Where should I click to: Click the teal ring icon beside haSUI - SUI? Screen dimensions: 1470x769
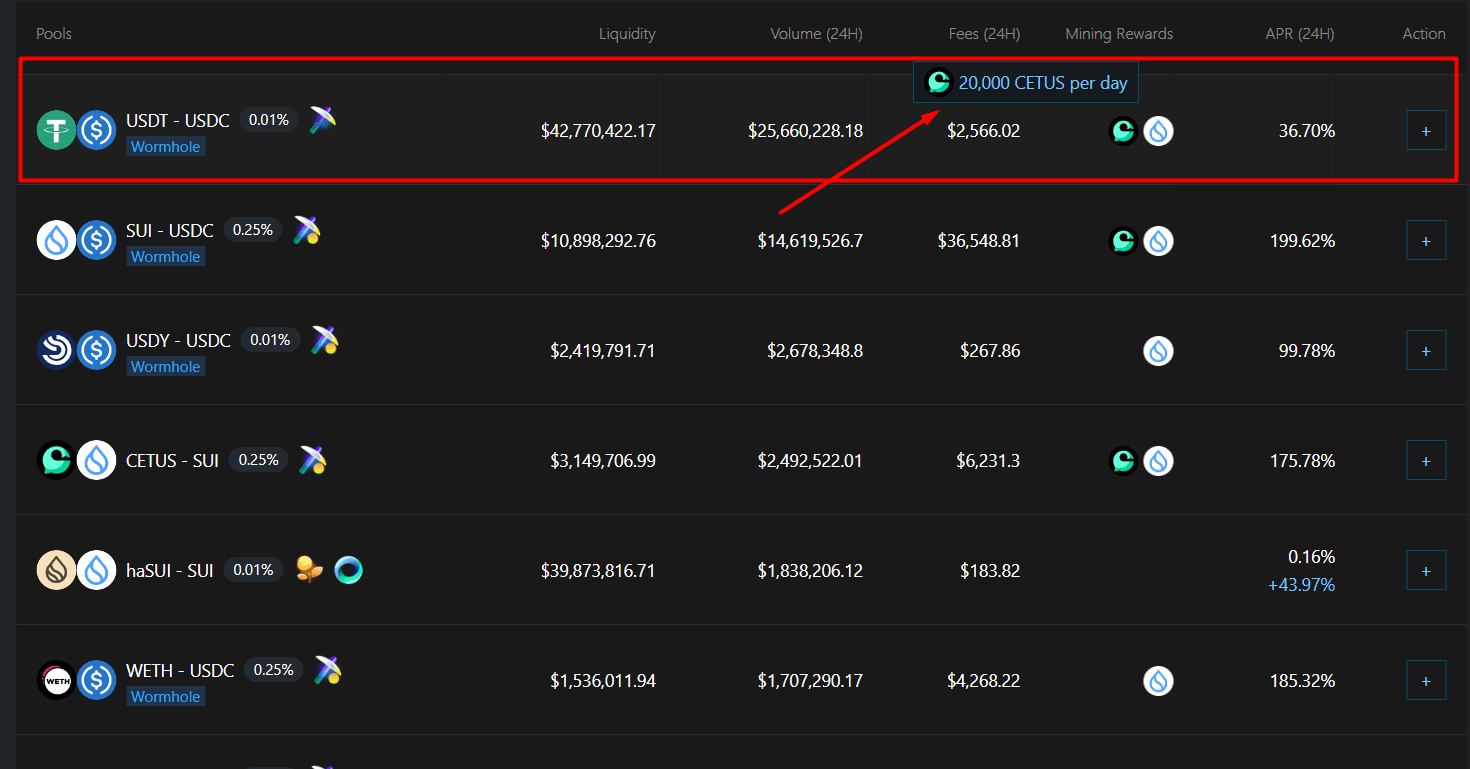[348, 570]
